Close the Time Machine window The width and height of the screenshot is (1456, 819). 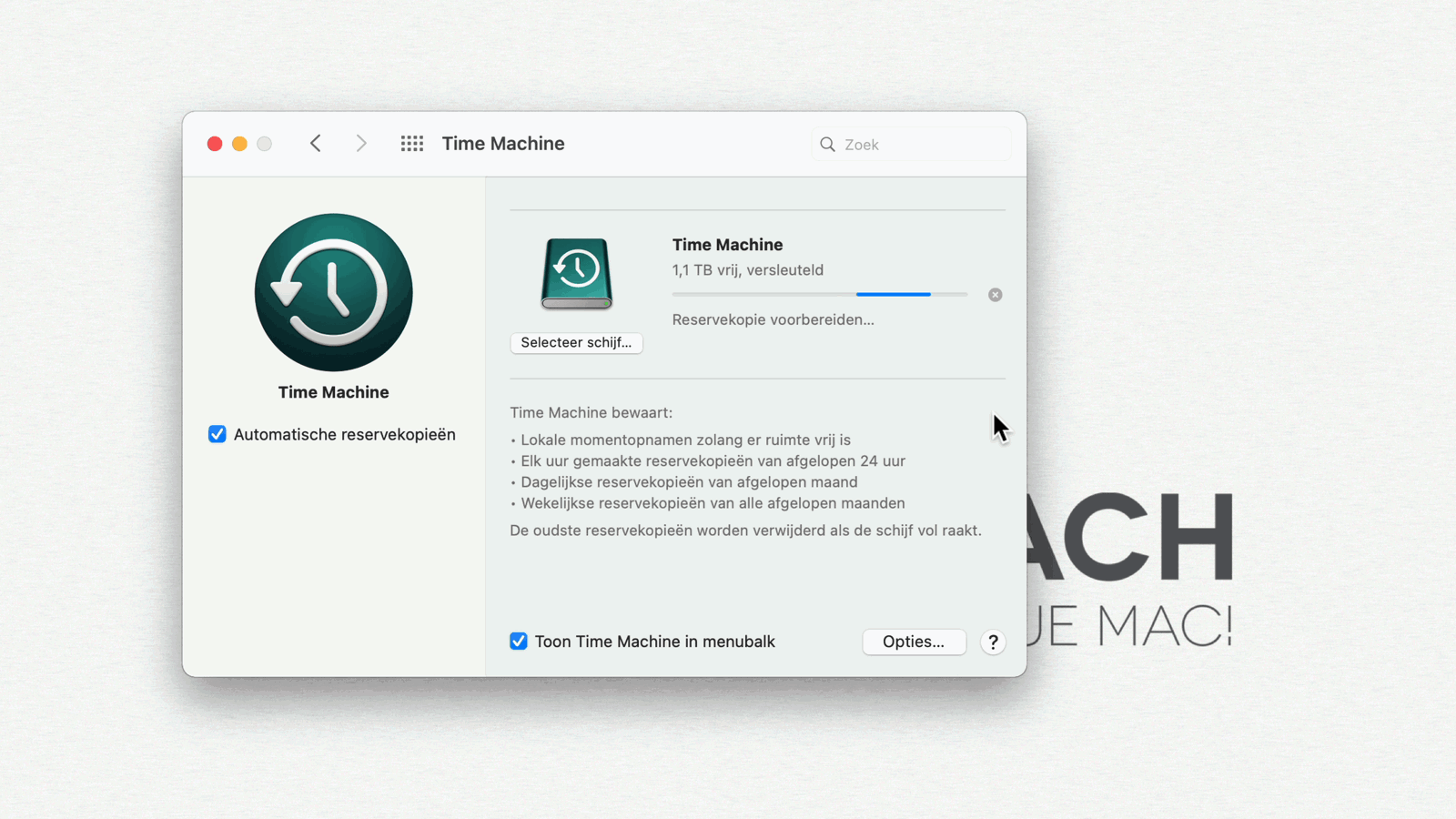(215, 144)
